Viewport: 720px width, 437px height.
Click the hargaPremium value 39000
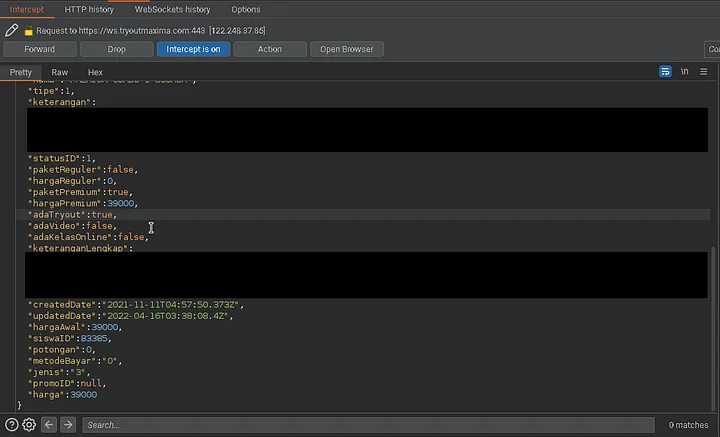121,203
